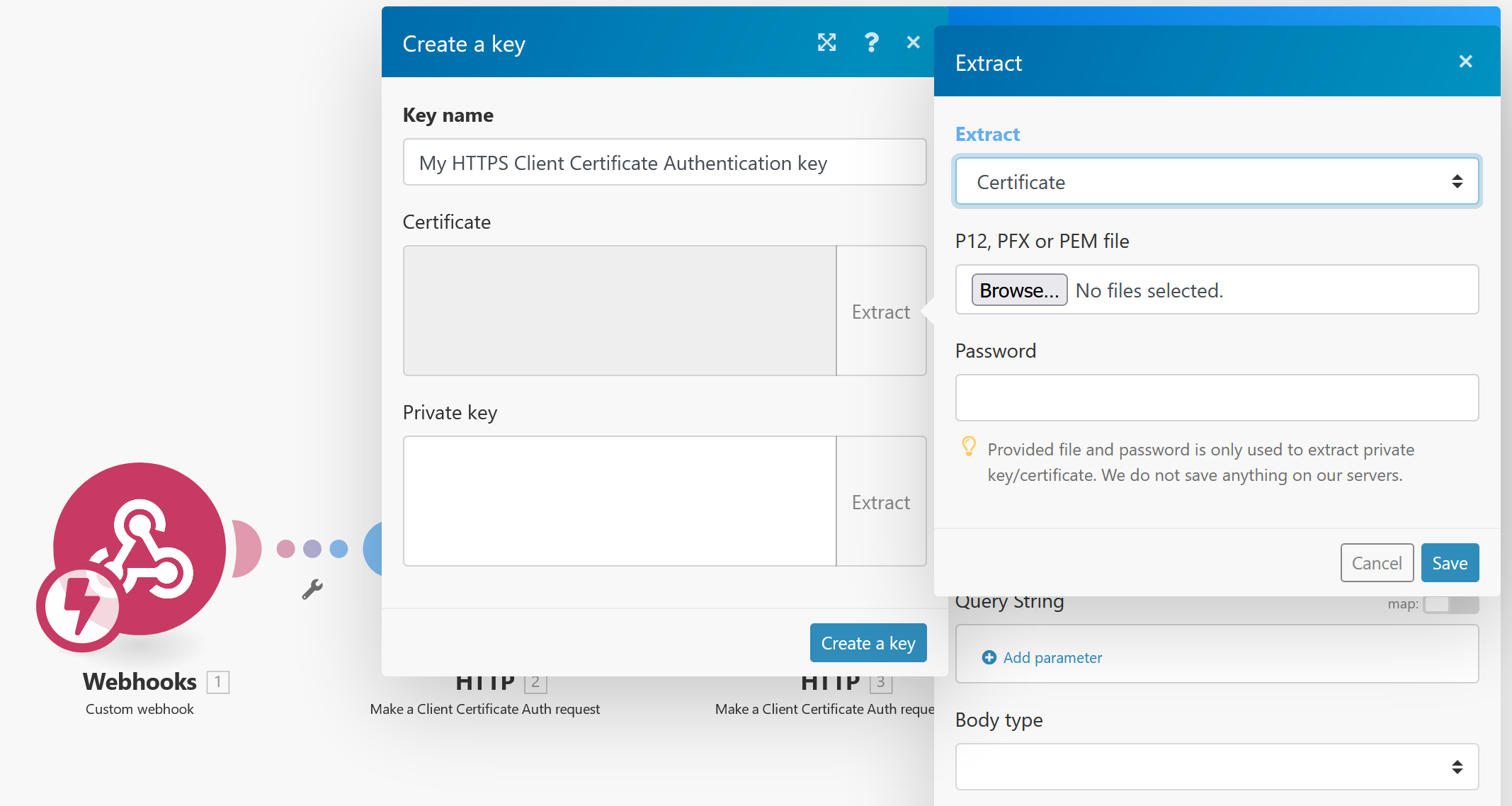
Task: Click Extract beside the Certificate field
Action: coord(880,312)
